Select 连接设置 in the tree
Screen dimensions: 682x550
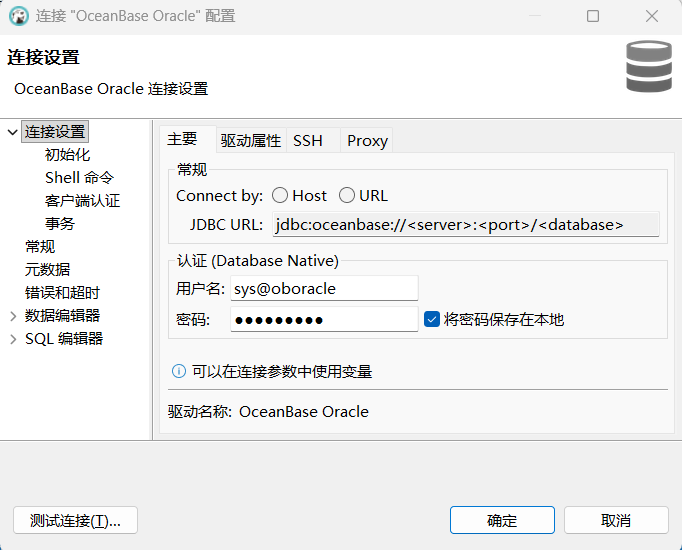(x=55, y=132)
